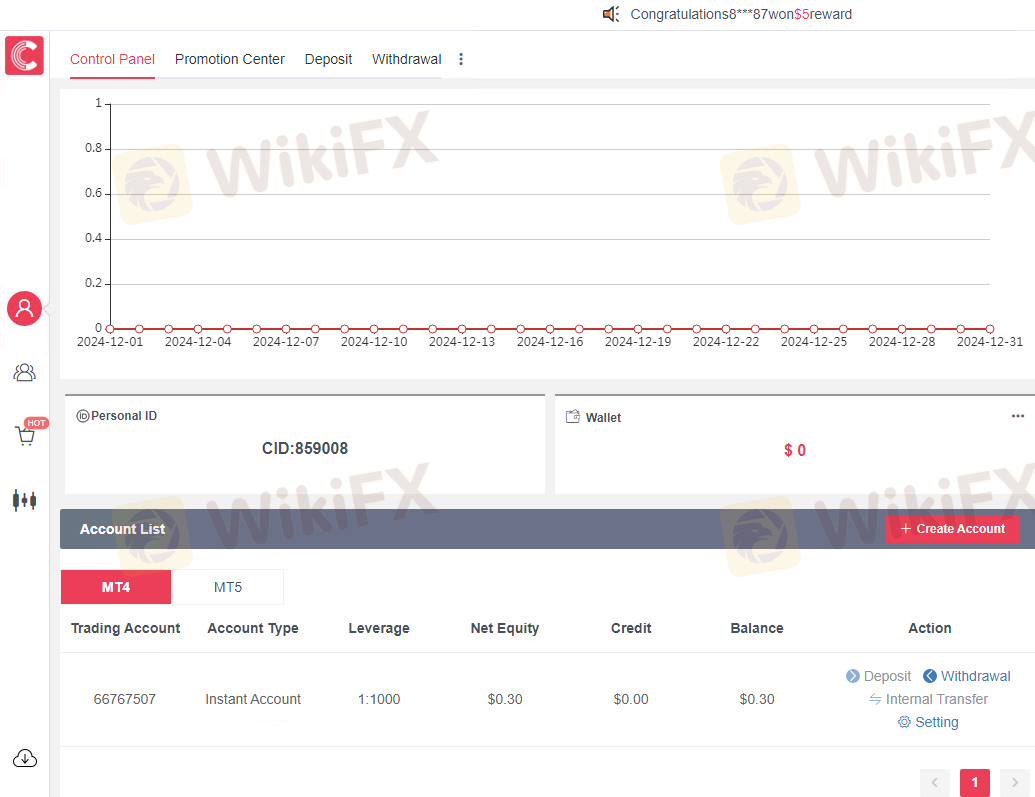The height and width of the screenshot is (797, 1035).
Task: Click the Wallet icon
Action: point(573,417)
